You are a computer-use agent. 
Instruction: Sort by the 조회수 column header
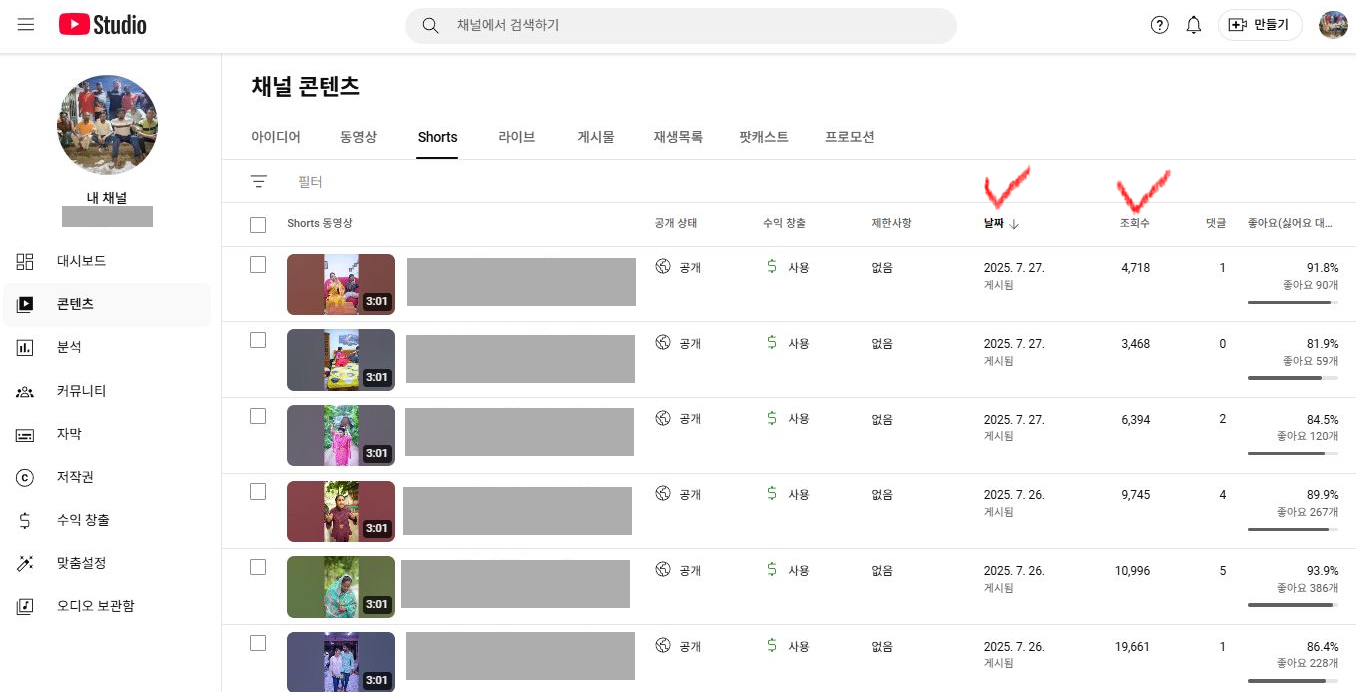coord(1134,223)
